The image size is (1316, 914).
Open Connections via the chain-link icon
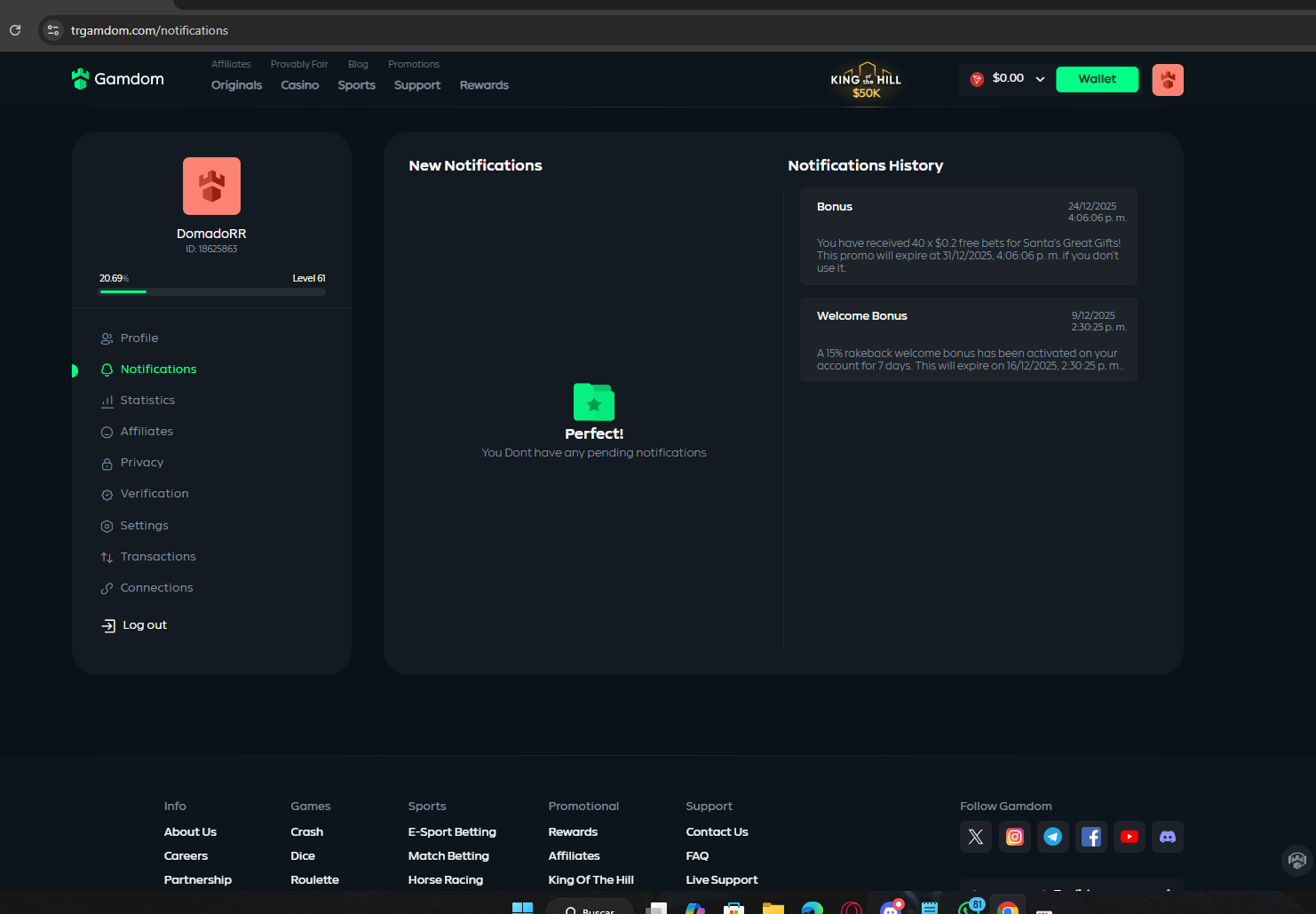pyautogui.click(x=107, y=588)
